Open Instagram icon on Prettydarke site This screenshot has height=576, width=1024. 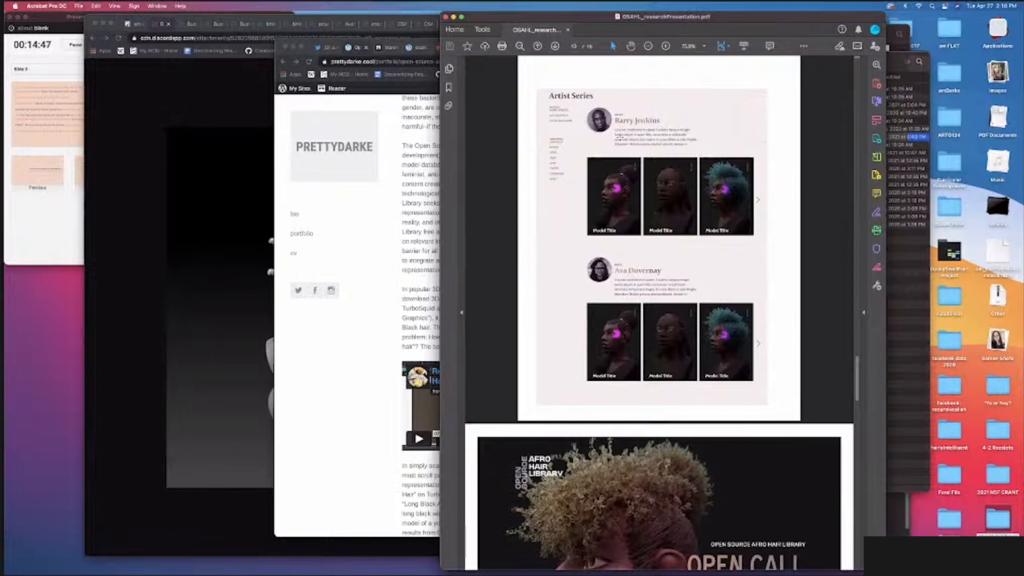tap(331, 290)
